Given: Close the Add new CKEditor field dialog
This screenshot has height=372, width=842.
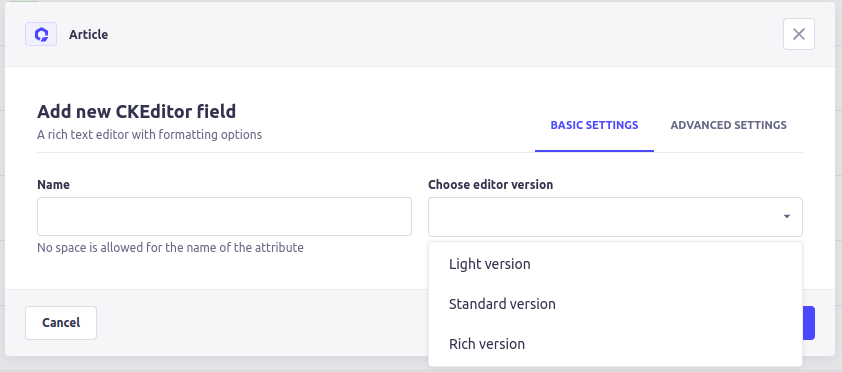Looking at the screenshot, I should tap(799, 34).
